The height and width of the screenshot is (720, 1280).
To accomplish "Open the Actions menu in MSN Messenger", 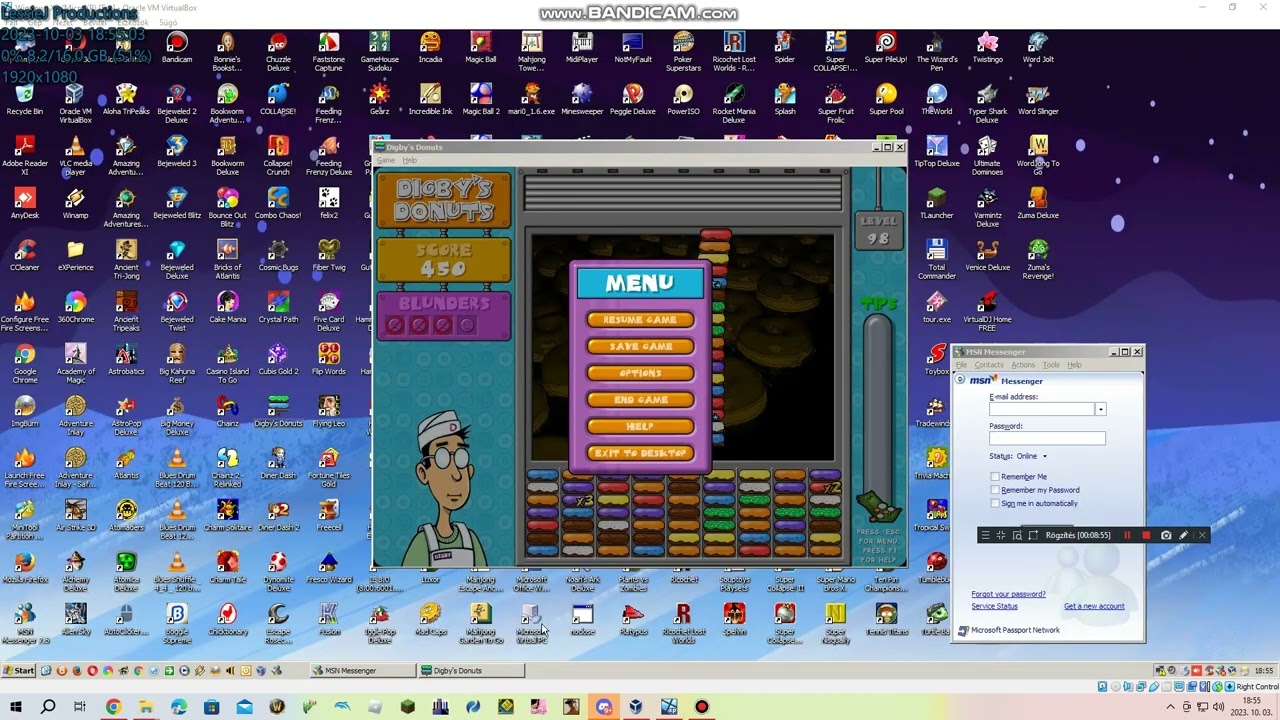I will point(1023,365).
